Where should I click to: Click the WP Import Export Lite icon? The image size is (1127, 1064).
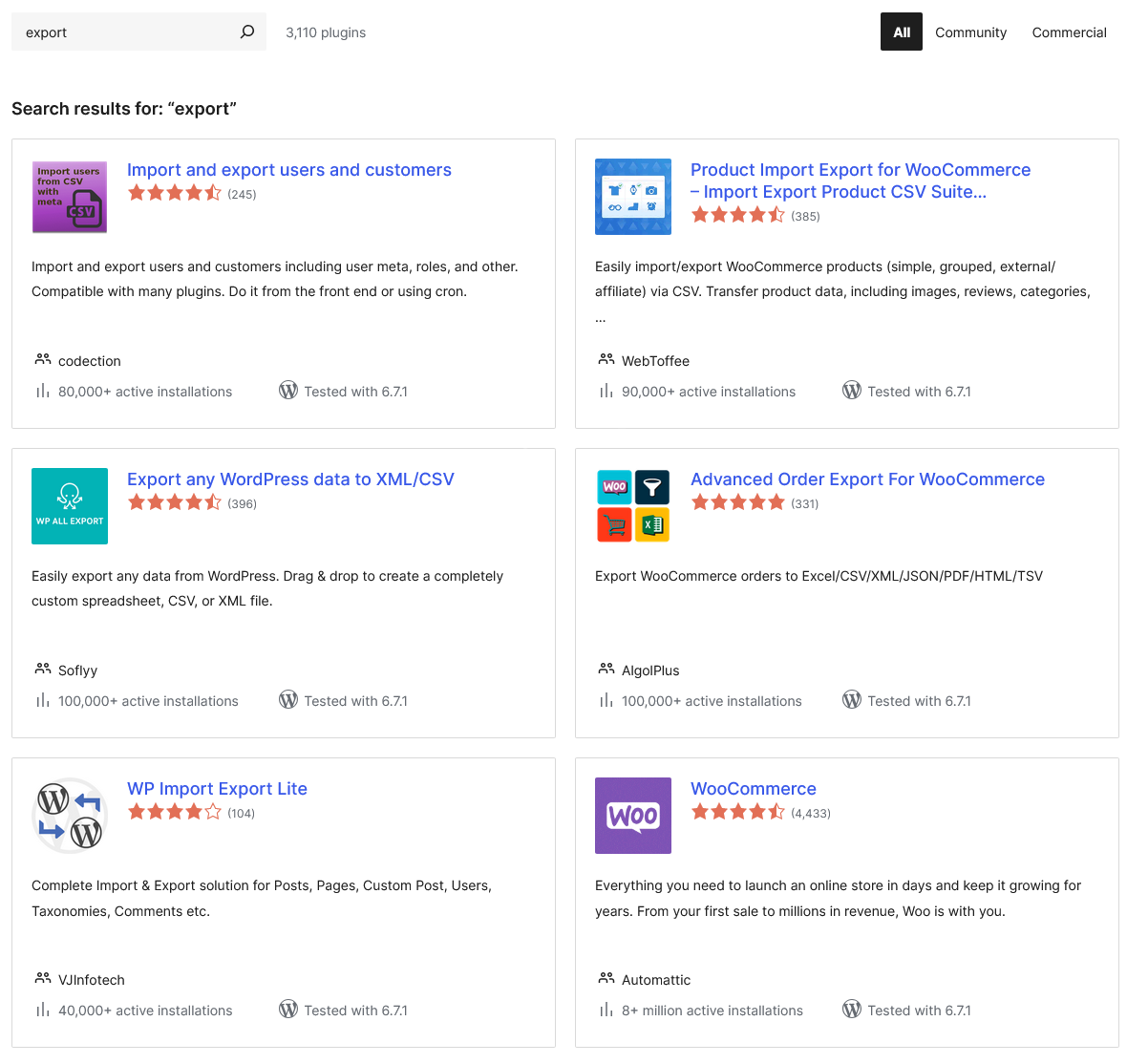70,816
